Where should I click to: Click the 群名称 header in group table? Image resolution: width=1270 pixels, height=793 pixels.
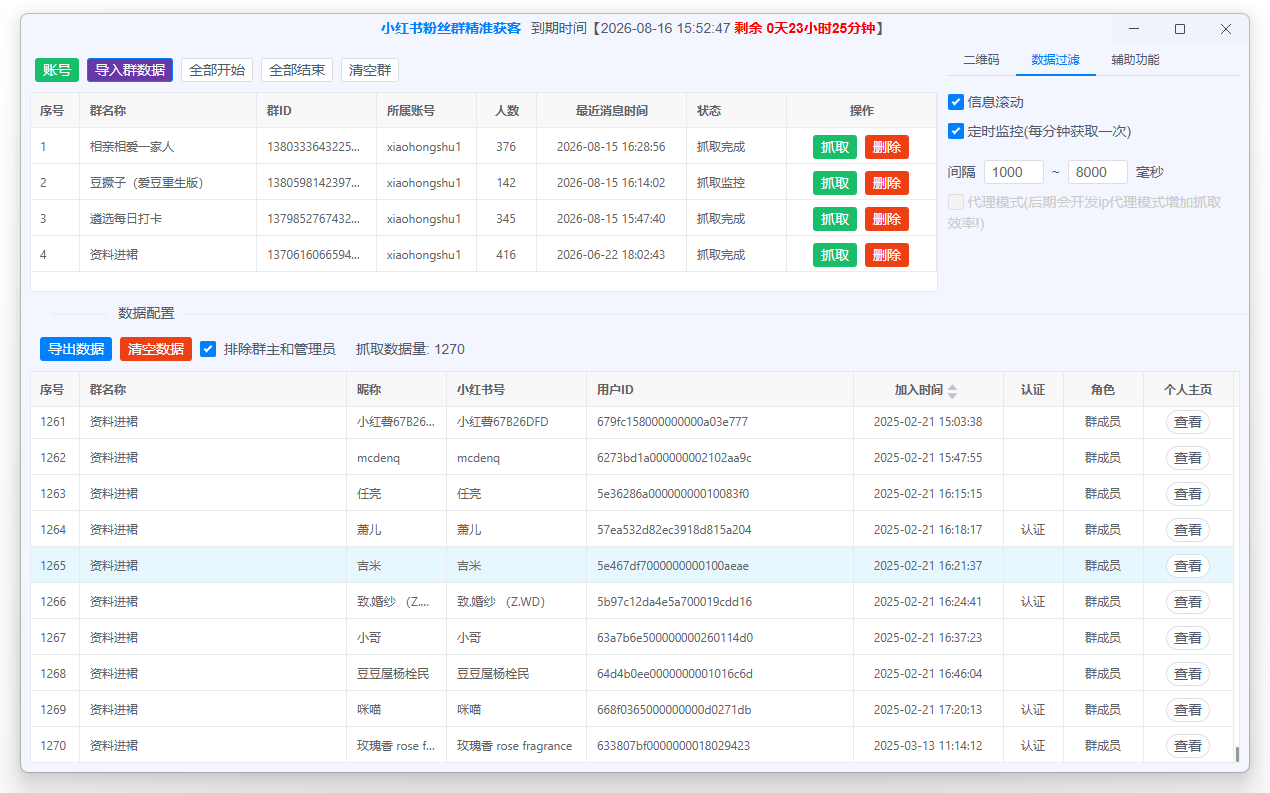(168, 111)
